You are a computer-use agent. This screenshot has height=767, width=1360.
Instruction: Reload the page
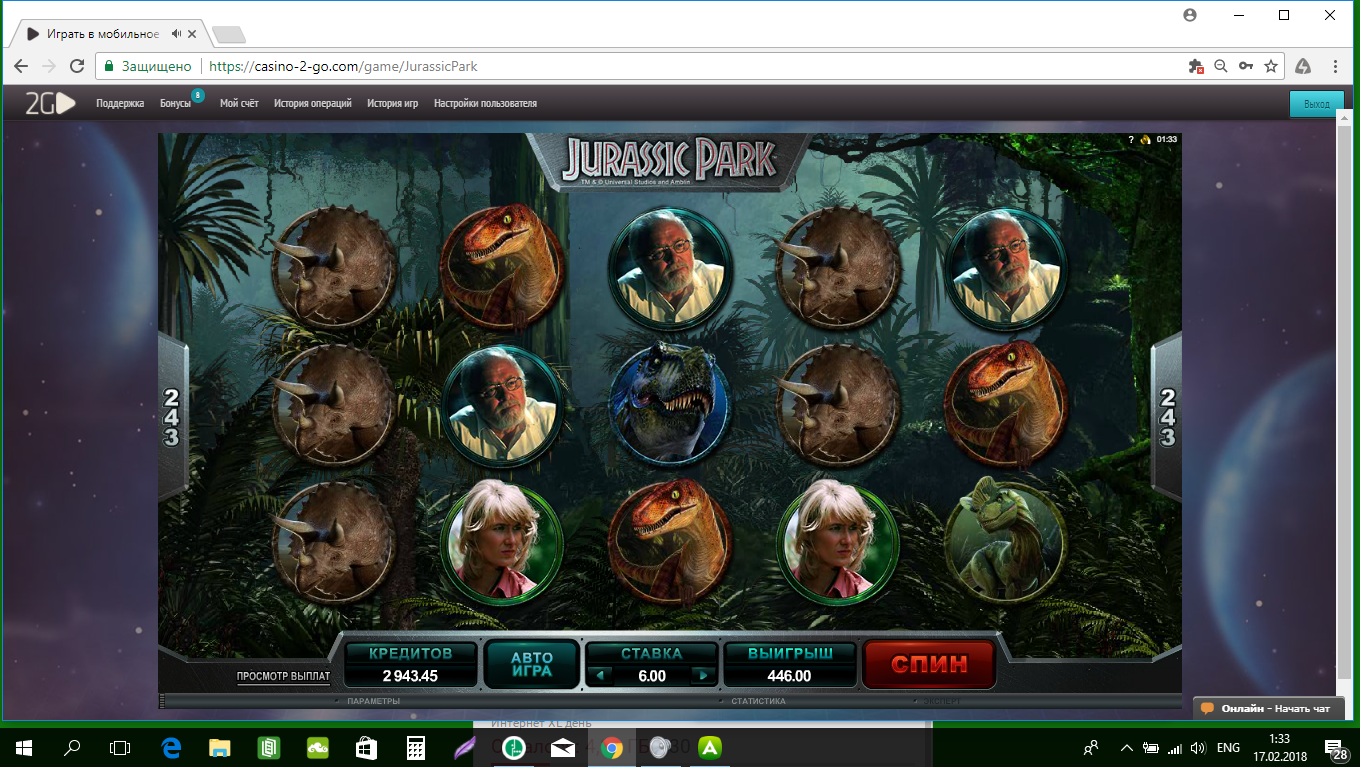(x=77, y=66)
